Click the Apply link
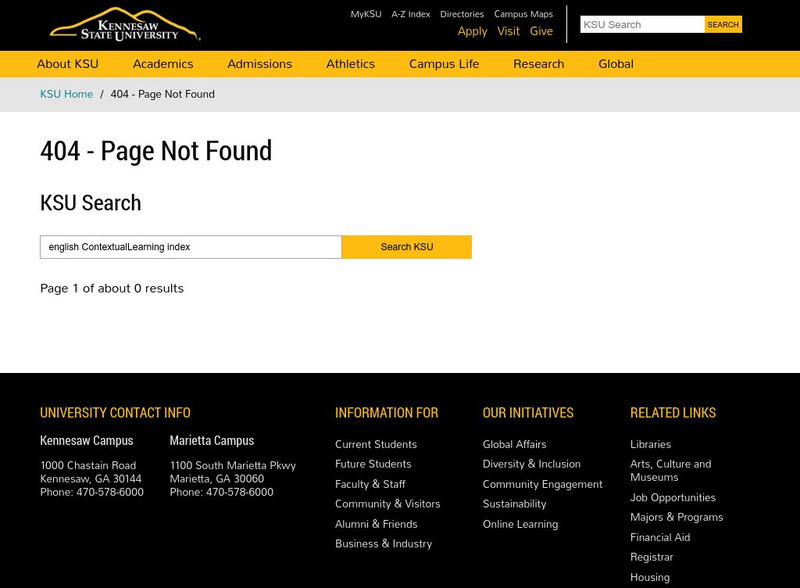Image resolution: width=800 pixels, height=588 pixels. [472, 32]
